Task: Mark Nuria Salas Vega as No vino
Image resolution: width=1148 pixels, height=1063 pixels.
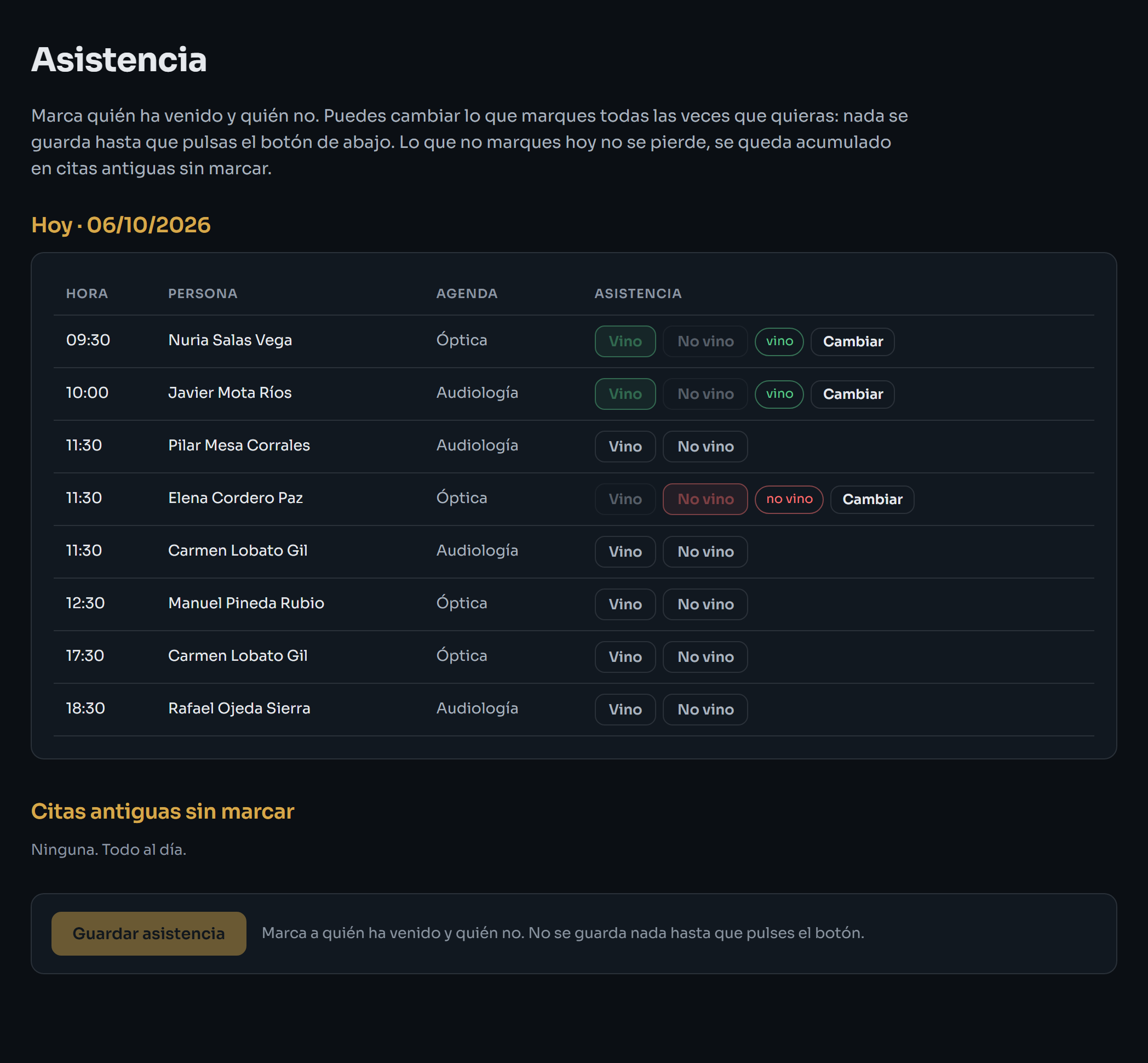Action: coord(705,341)
